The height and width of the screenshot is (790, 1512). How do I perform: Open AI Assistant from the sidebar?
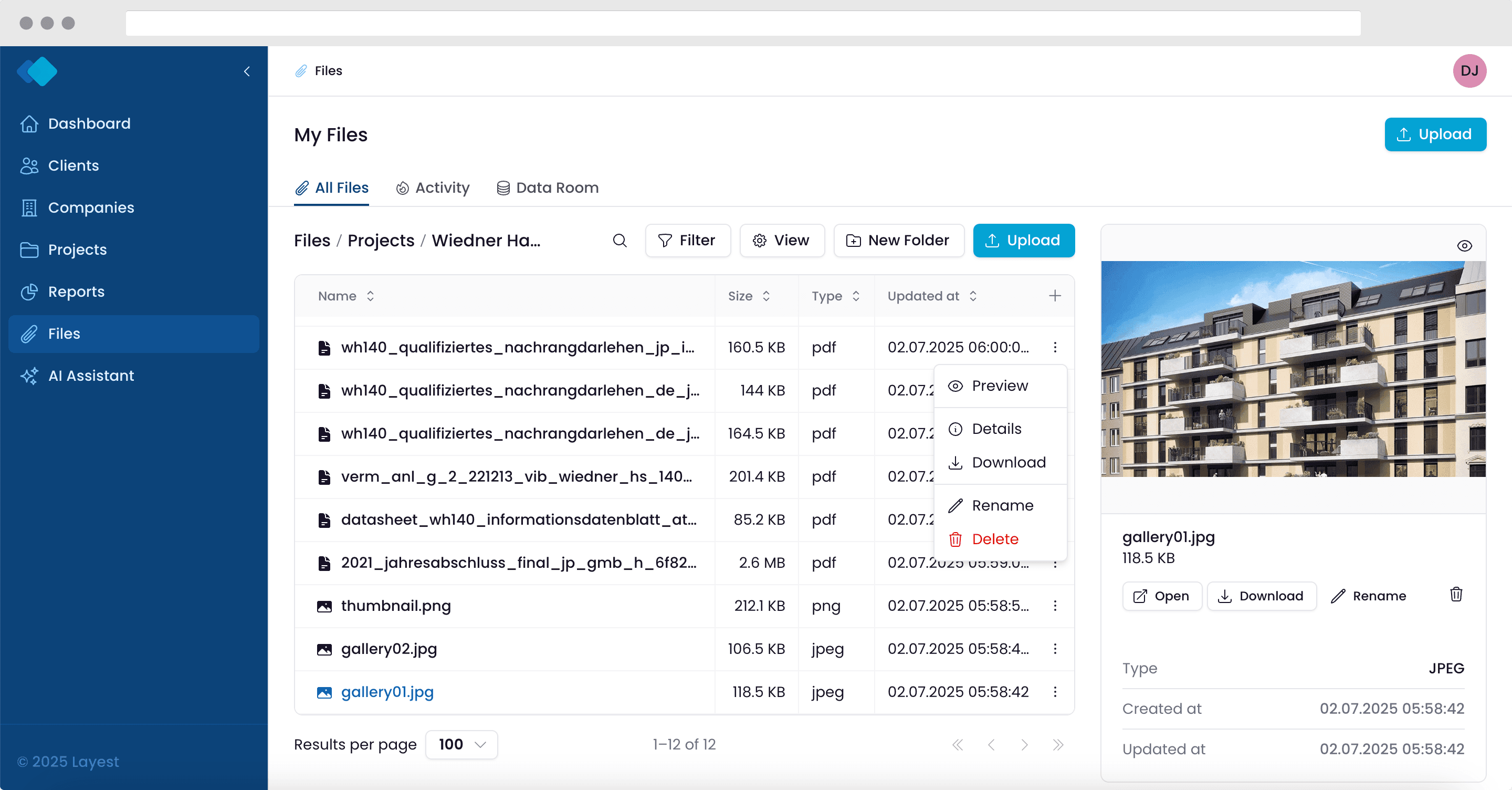(x=91, y=376)
